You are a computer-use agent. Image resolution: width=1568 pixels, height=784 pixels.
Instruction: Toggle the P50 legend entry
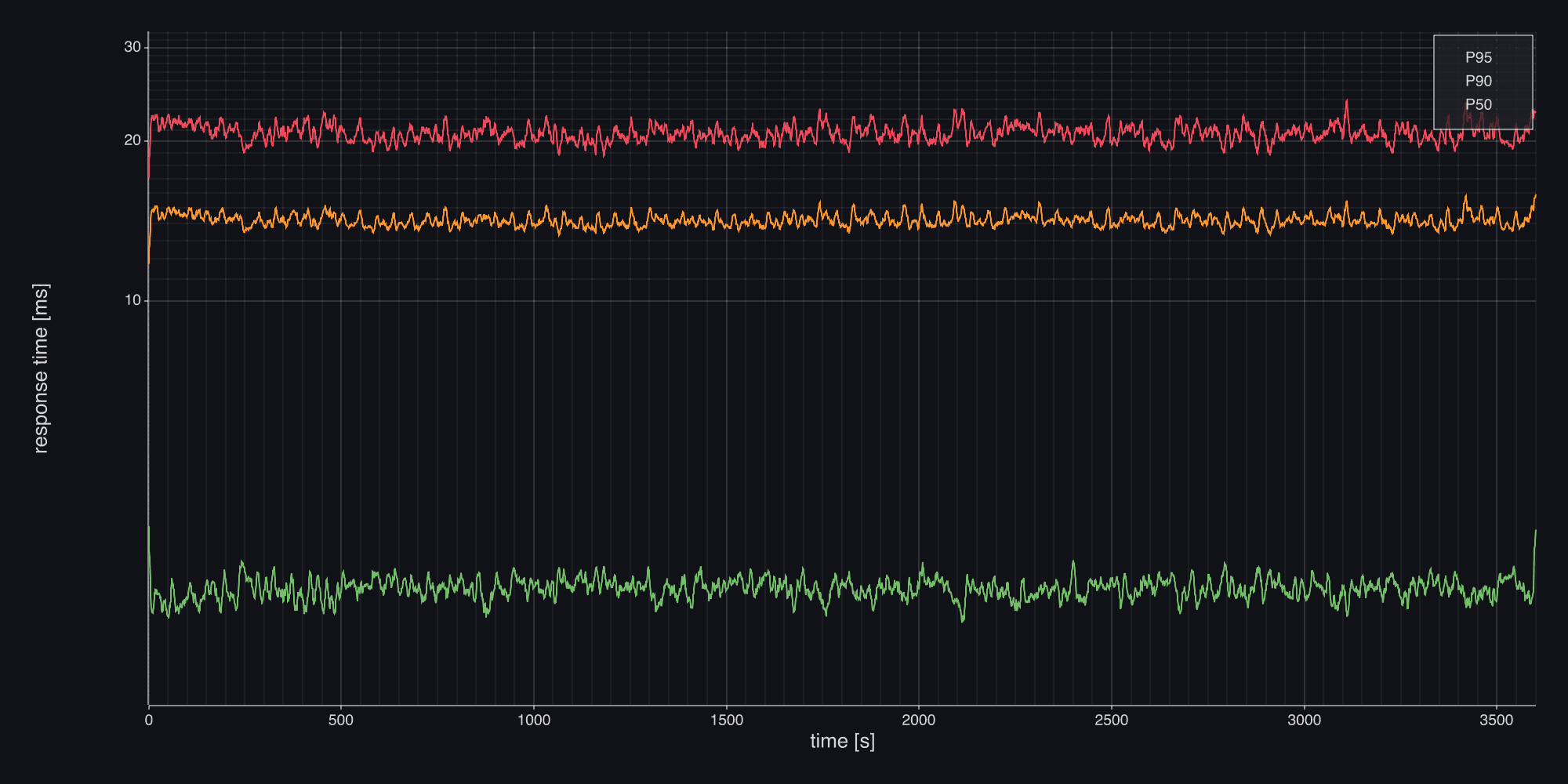coord(1478,105)
